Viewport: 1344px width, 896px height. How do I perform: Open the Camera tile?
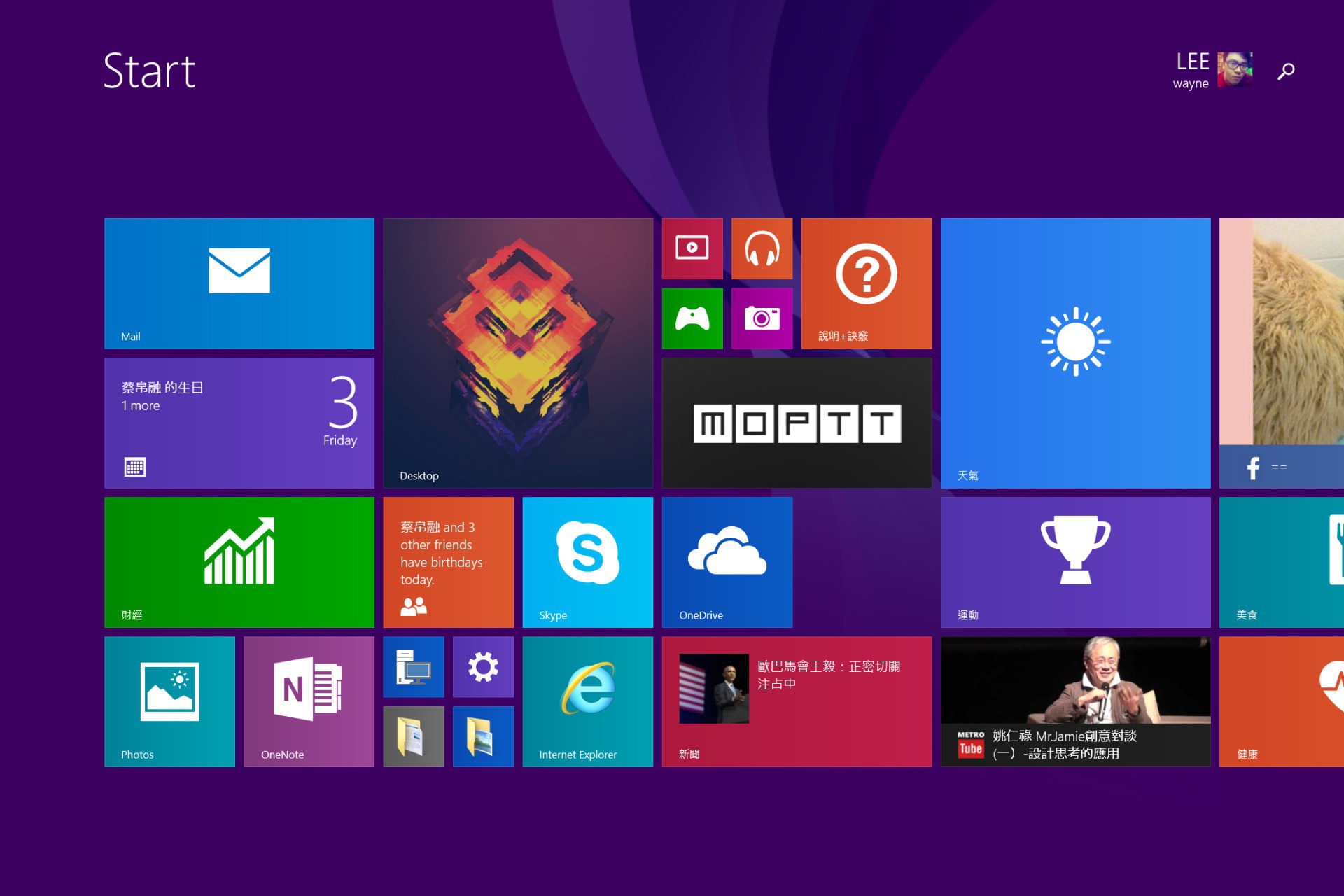[762, 318]
